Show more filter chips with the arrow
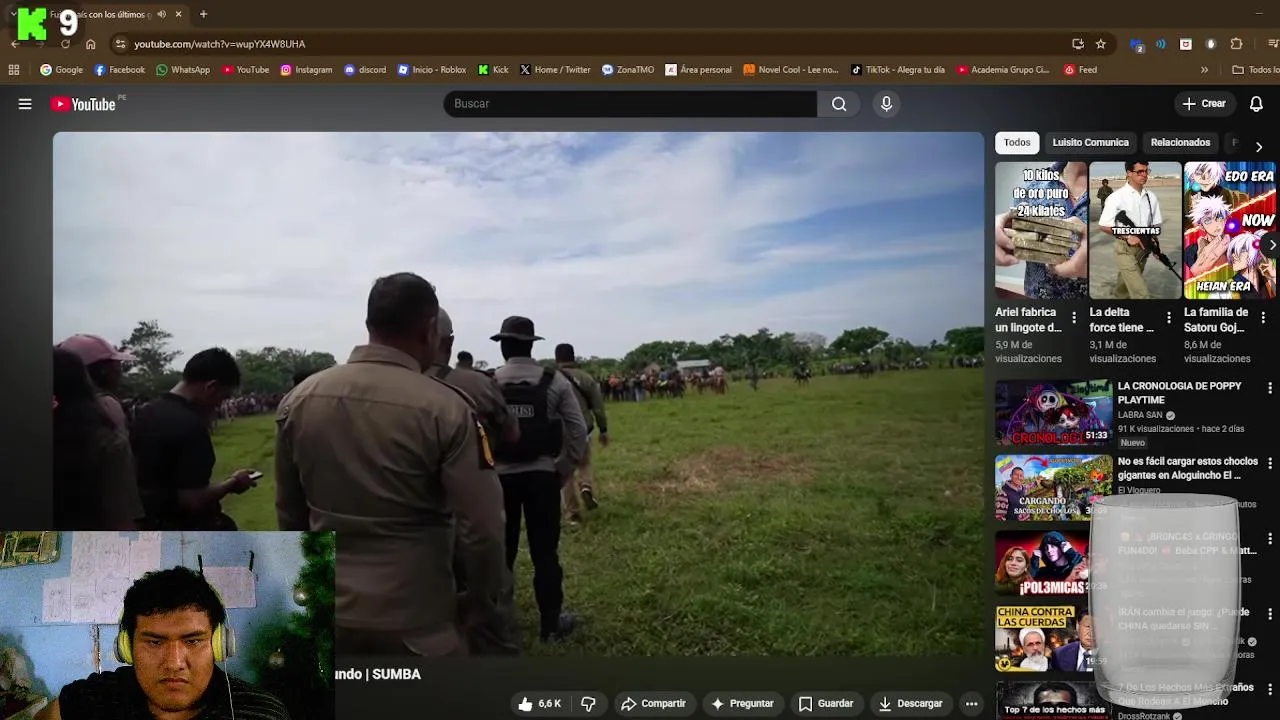The image size is (1280, 720). point(1258,146)
